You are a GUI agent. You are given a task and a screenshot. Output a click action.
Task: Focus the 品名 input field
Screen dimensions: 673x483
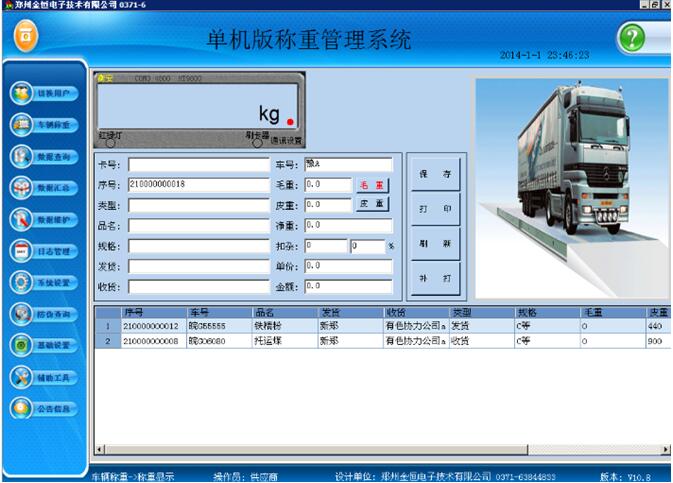pyautogui.click(x=199, y=226)
